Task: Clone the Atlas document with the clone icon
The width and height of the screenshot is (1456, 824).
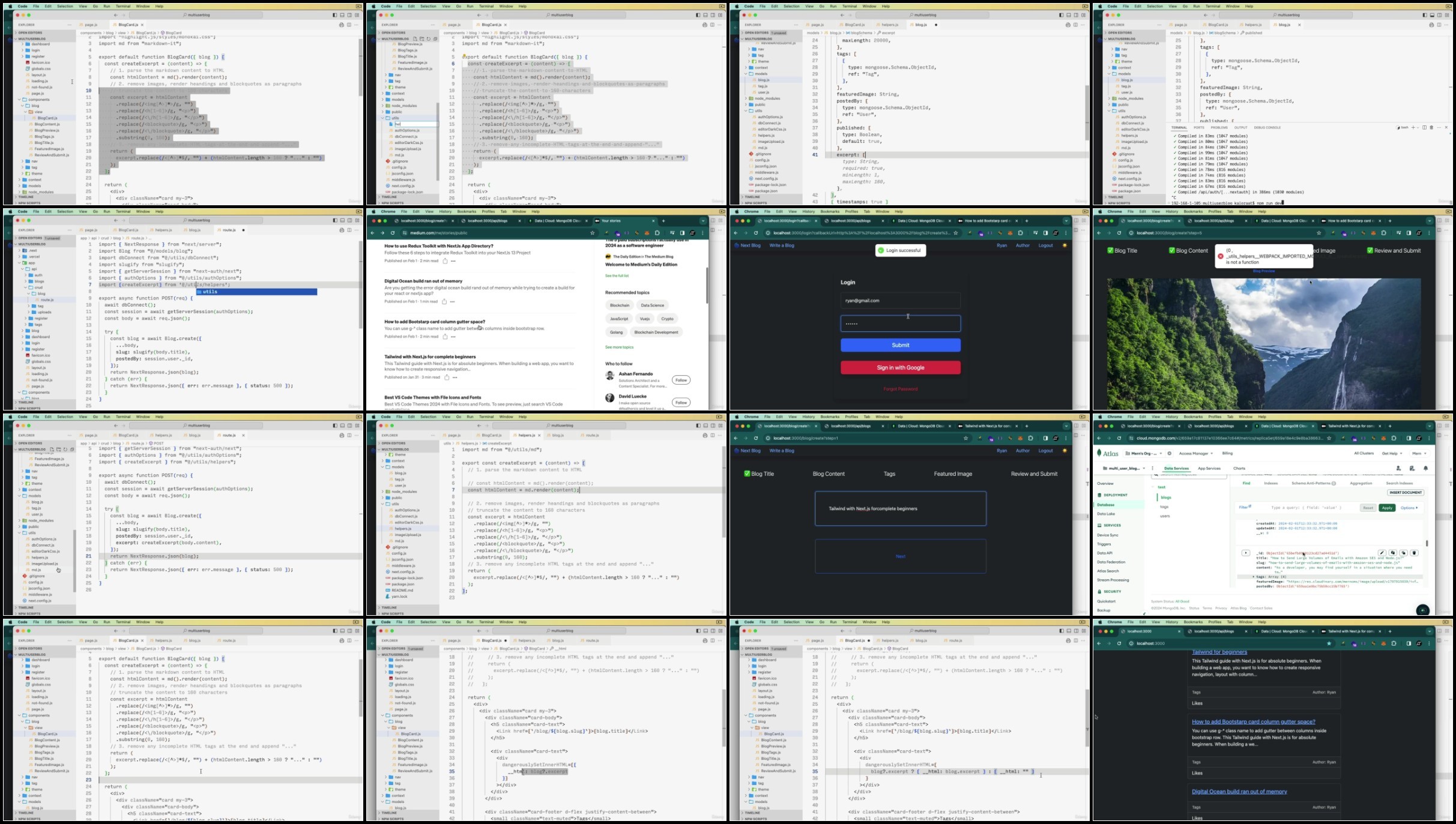Action: tap(1404, 553)
